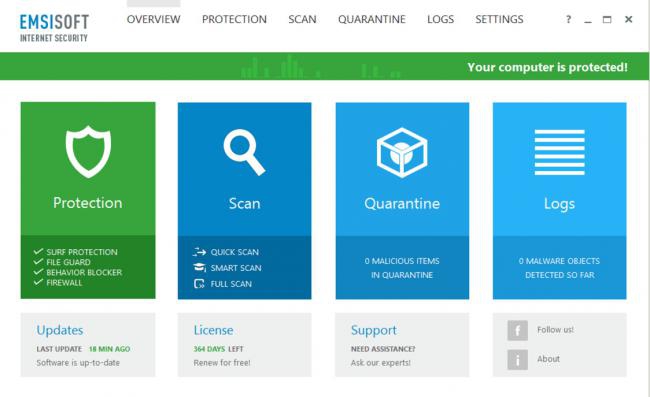
Task: Click the Scan magnifying glass icon
Action: point(244,152)
